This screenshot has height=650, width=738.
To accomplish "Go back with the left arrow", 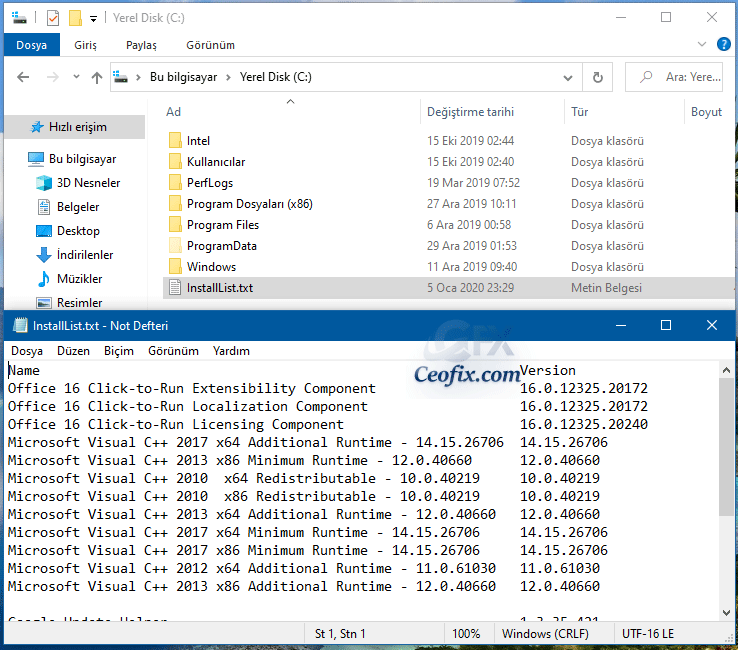I will (23, 77).
